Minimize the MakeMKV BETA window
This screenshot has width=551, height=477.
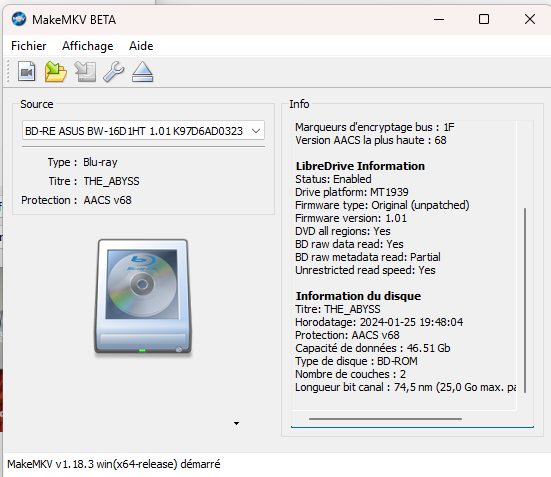439,19
